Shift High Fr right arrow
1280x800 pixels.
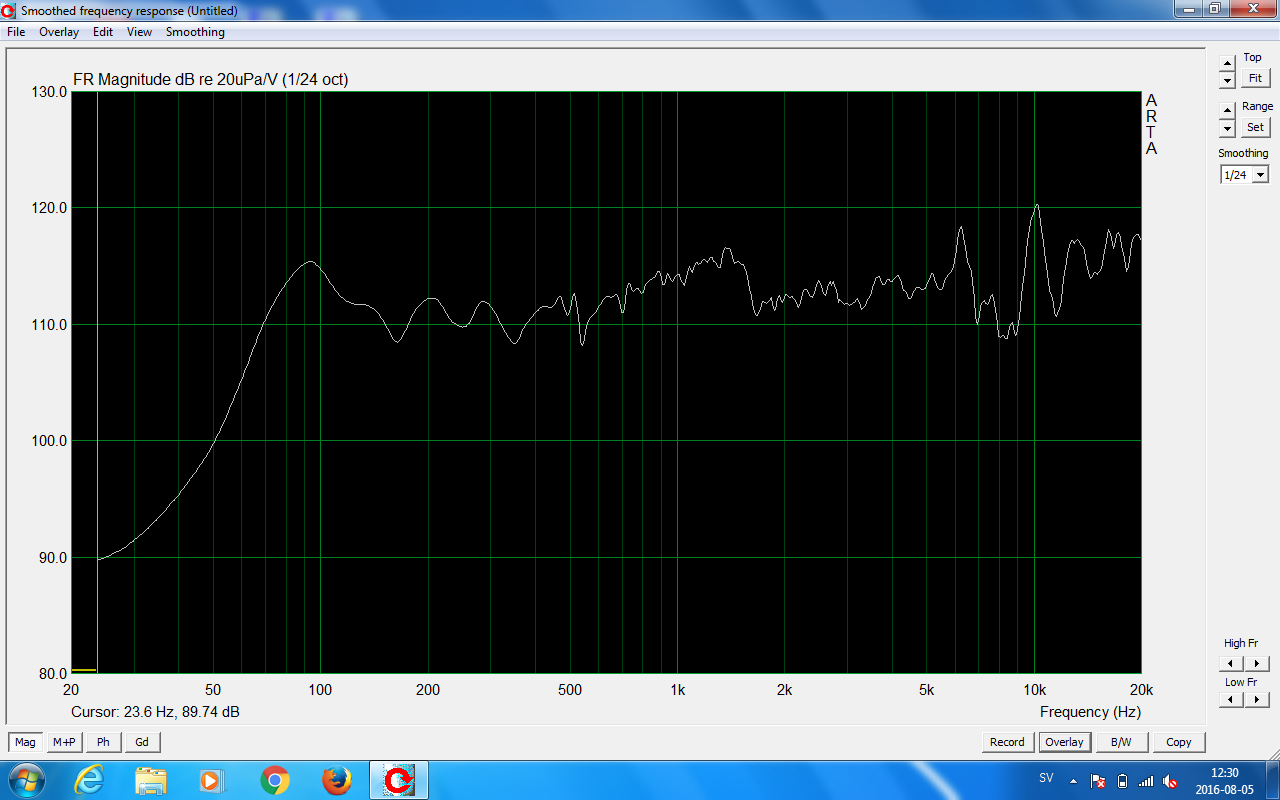1257,663
